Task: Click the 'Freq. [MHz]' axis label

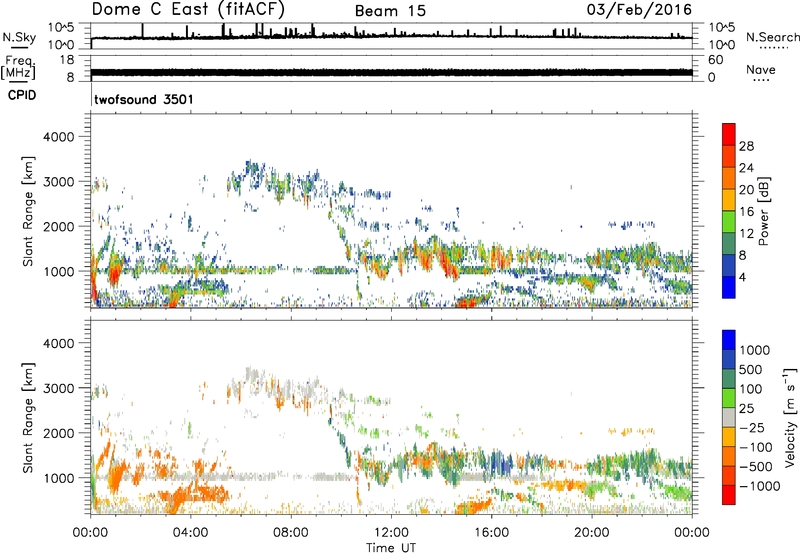Action: point(18,67)
